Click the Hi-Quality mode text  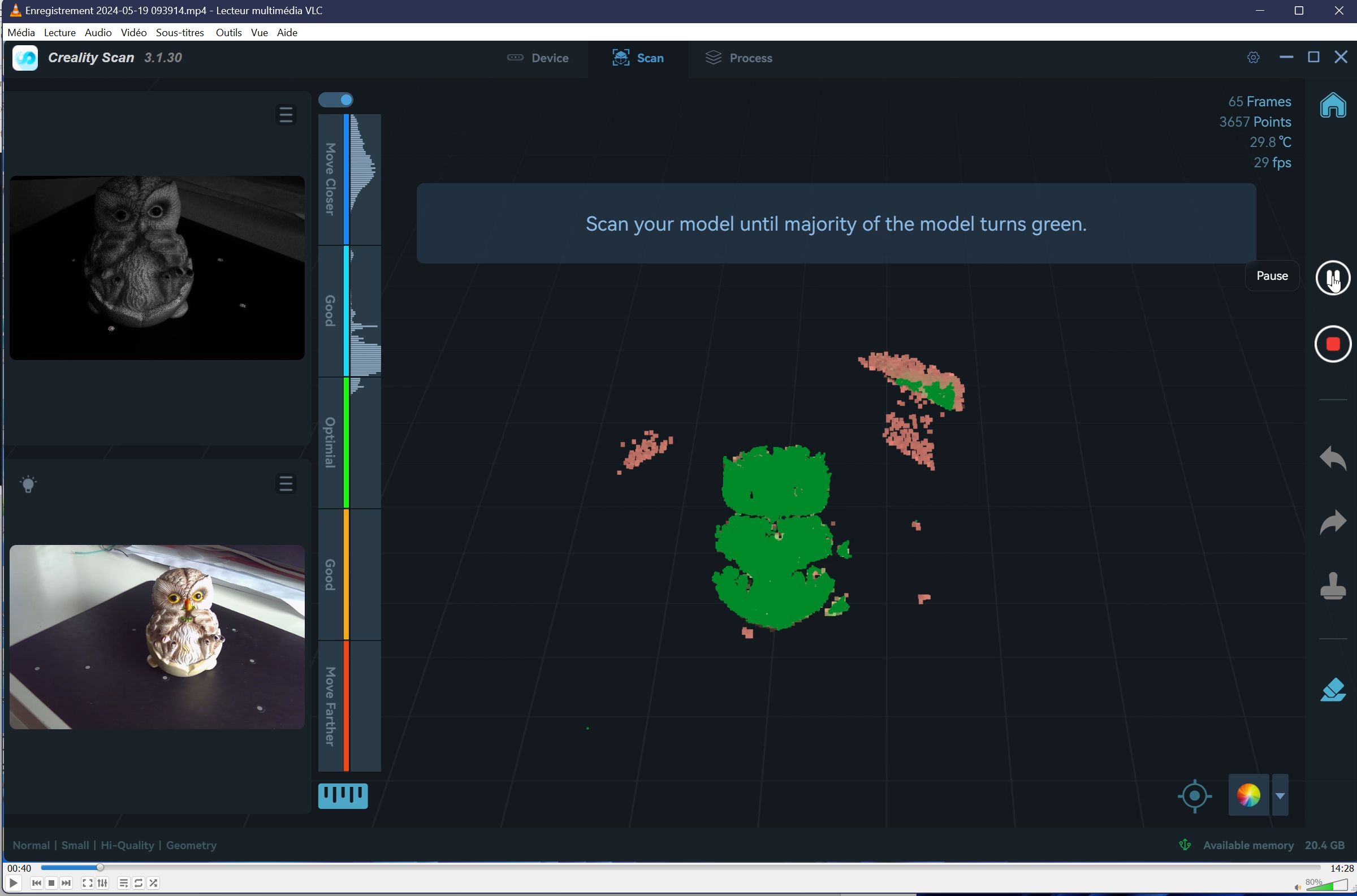pos(127,845)
